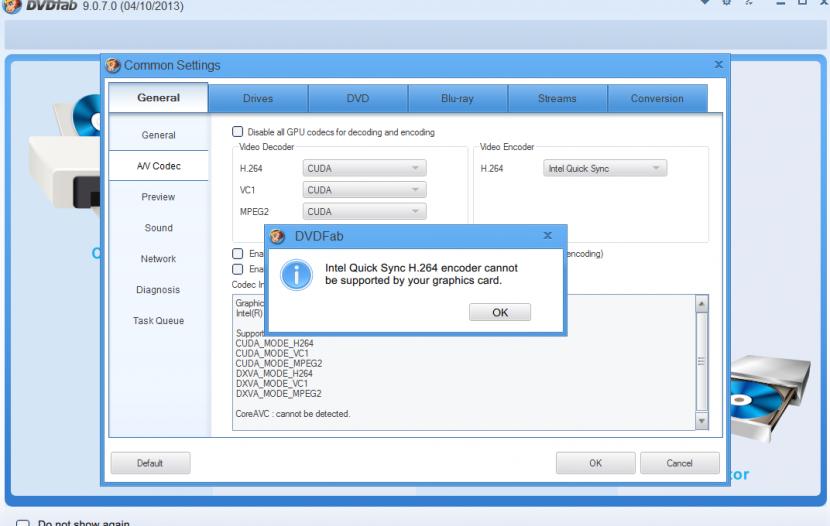
Task: Select the Conversion tab
Action: [657, 98]
